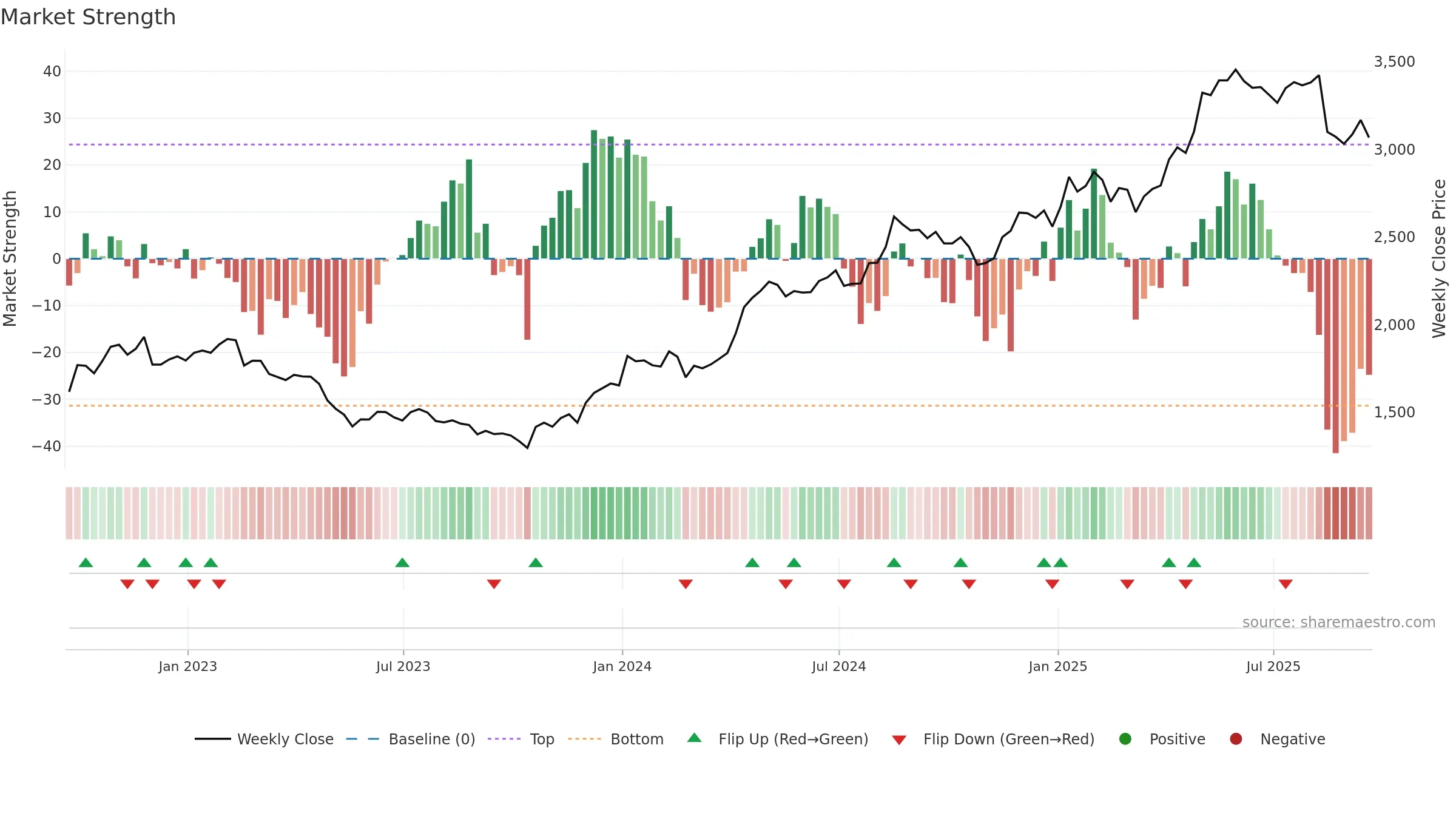Click the Jan 2023 axis label

click(x=188, y=667)
